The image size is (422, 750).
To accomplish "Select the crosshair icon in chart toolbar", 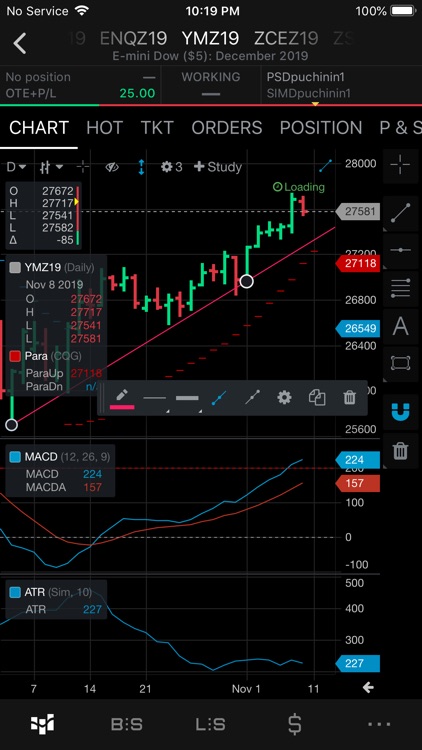I will [83, 167].
